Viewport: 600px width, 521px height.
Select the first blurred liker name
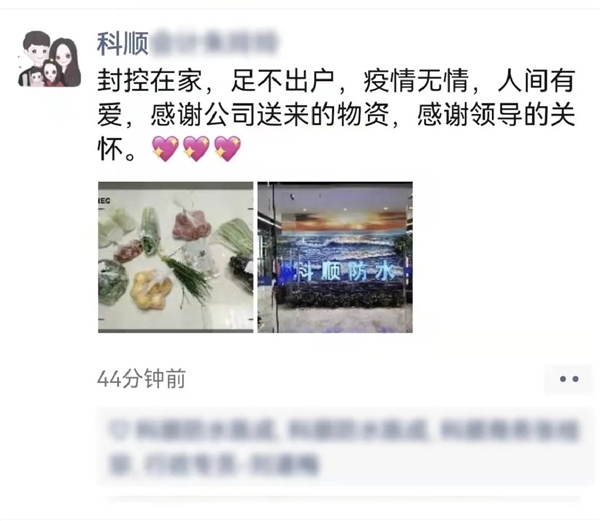point(204,430)
